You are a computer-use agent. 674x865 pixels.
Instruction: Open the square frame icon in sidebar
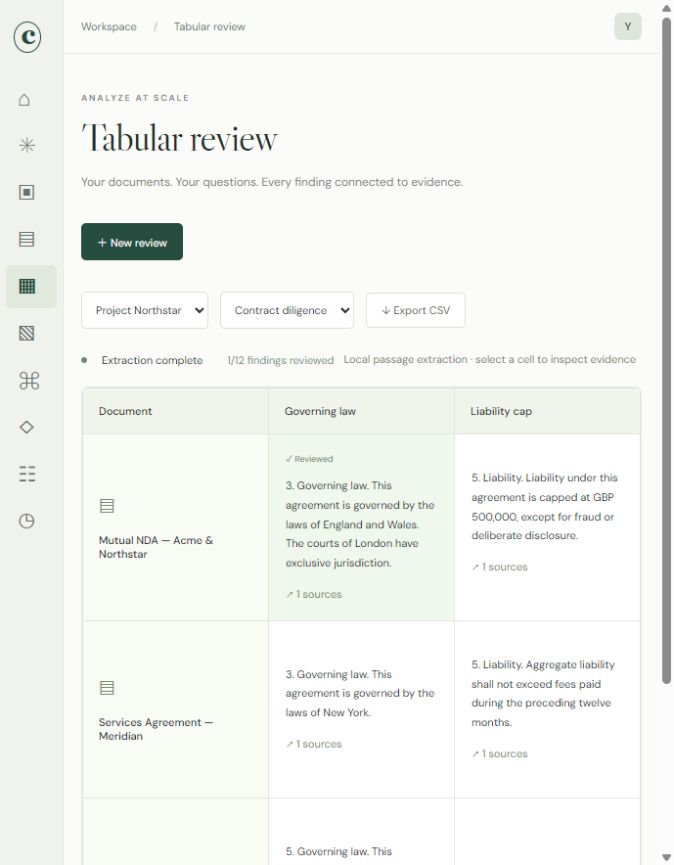26,192
